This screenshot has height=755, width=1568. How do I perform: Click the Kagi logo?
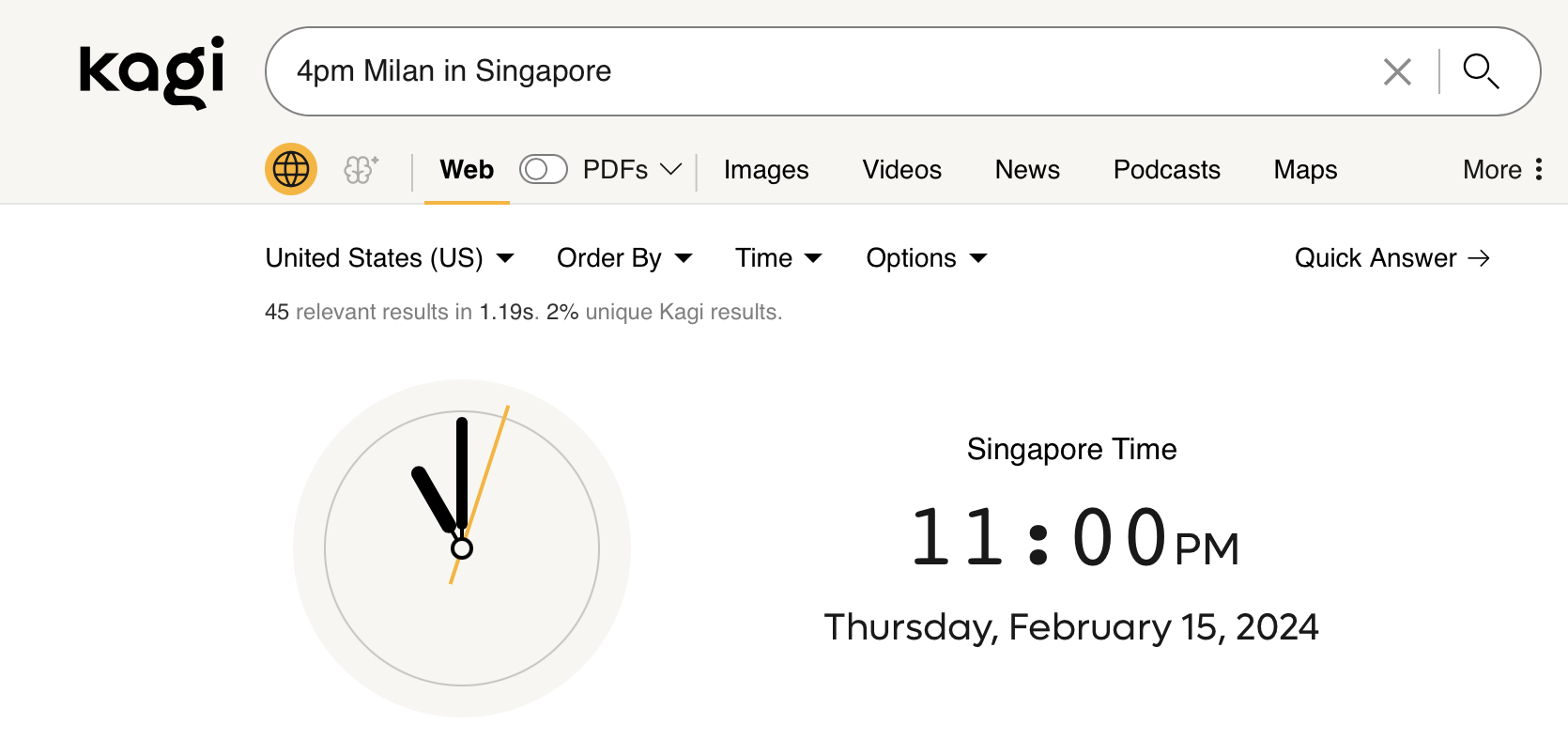coord(151,71)
